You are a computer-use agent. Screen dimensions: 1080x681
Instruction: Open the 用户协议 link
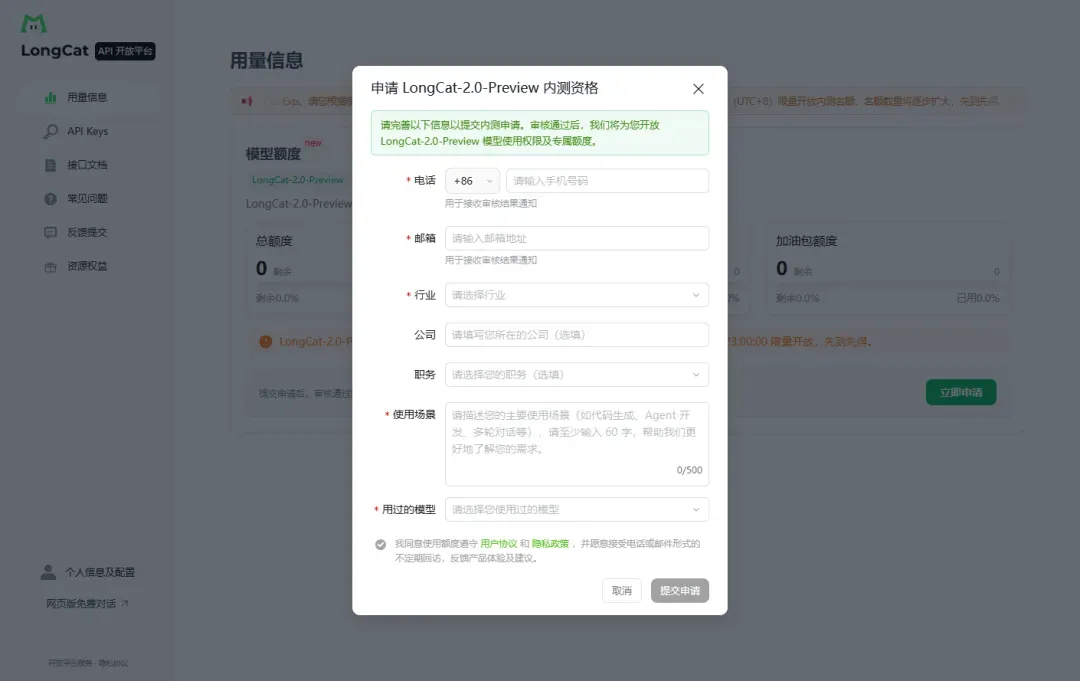pyautogui.click(x=499, y=544)
